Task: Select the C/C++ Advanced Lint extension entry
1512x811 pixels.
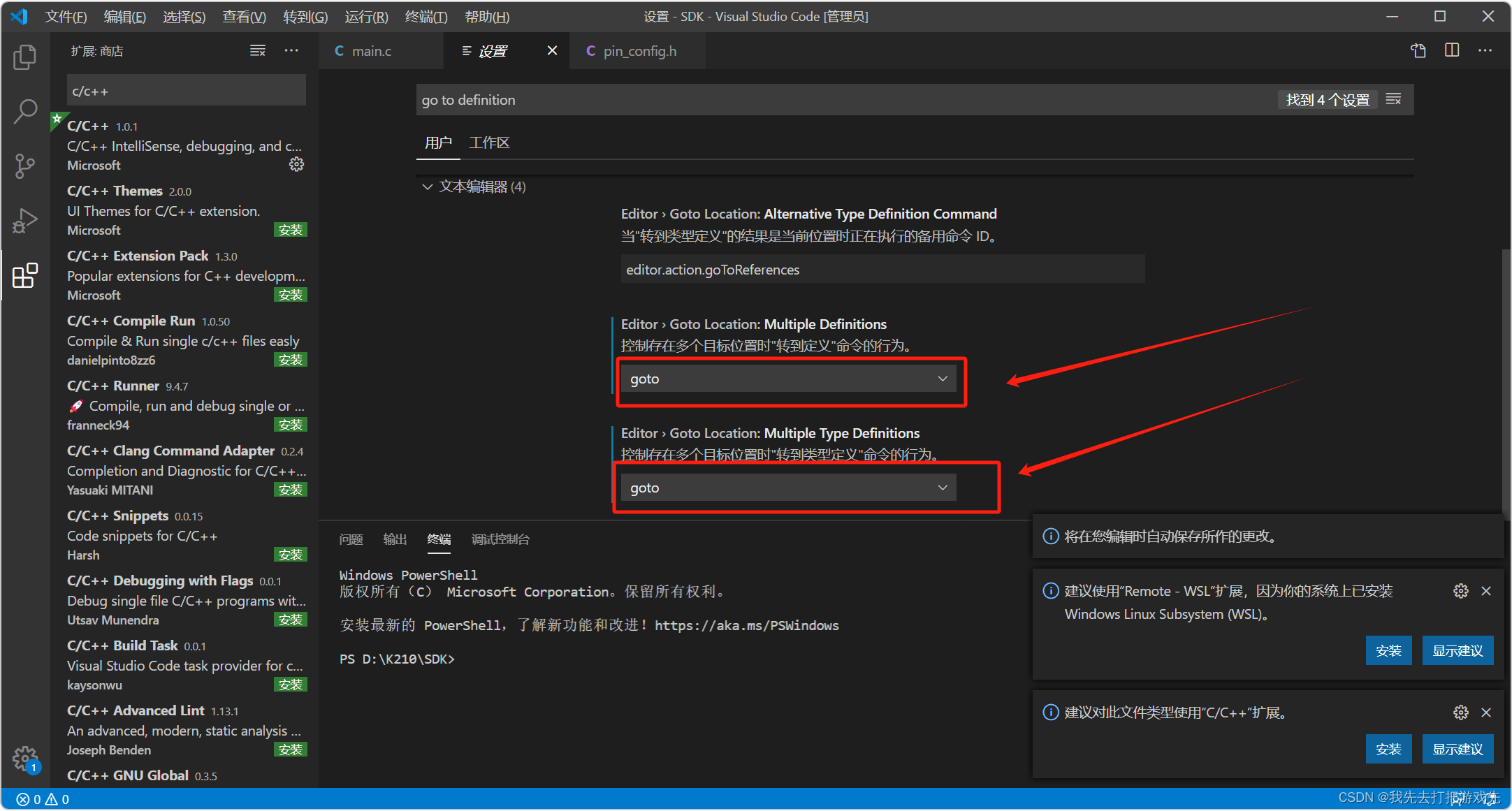Action: 185,730
